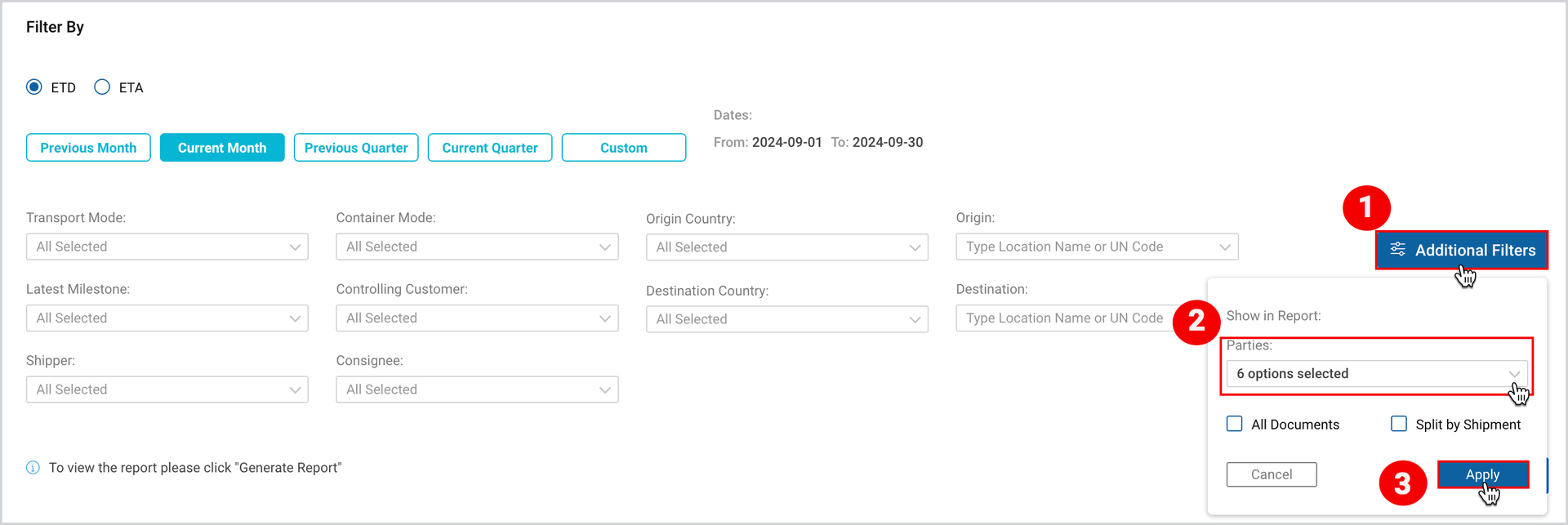1568x525 pixels.
Task: Open the Destination Country dropdown
Action: [x=787, y=319]
